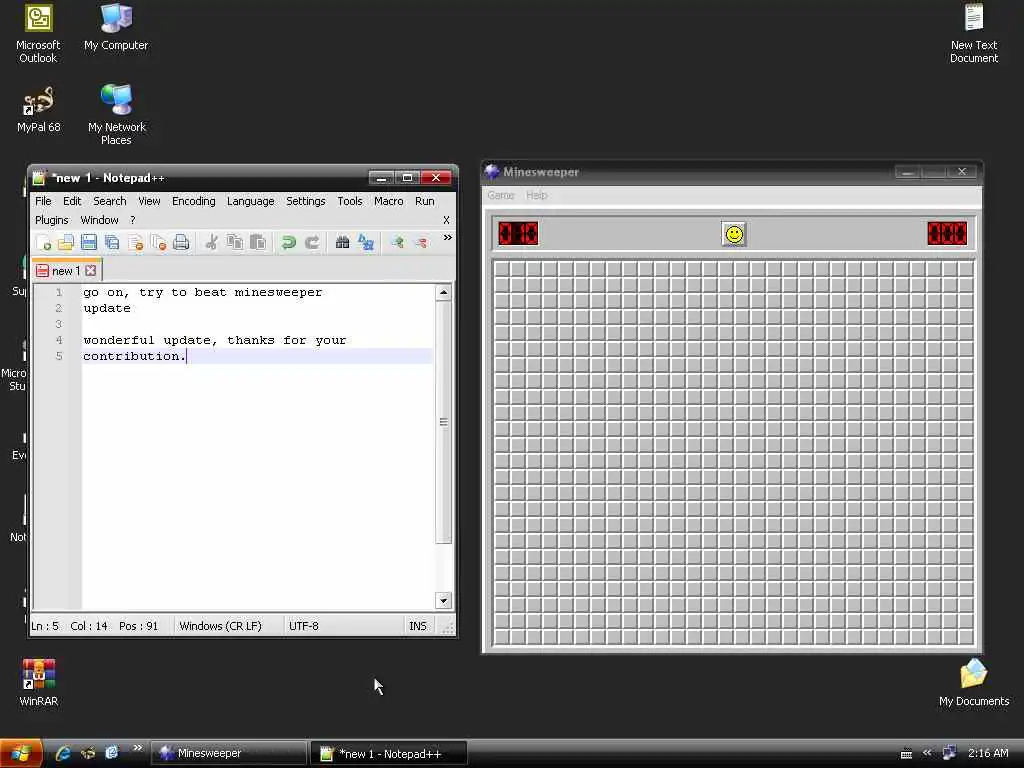This screenshot has width=1024, height=768.
Task: Open the Game menu in Minesweeper
Action: [x=501, y=195]
